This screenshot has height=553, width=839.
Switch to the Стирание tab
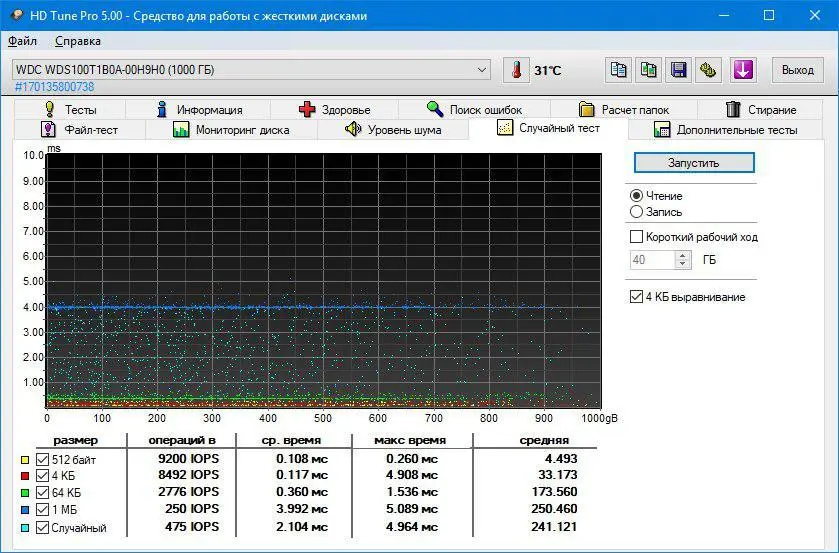pyautogui.click(x=760, y=110)
